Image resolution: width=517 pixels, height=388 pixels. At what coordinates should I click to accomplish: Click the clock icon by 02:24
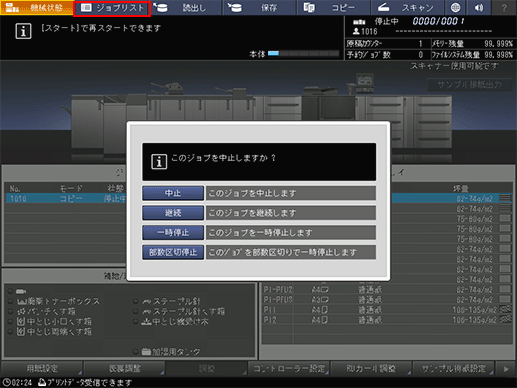(x=6, y=382)
